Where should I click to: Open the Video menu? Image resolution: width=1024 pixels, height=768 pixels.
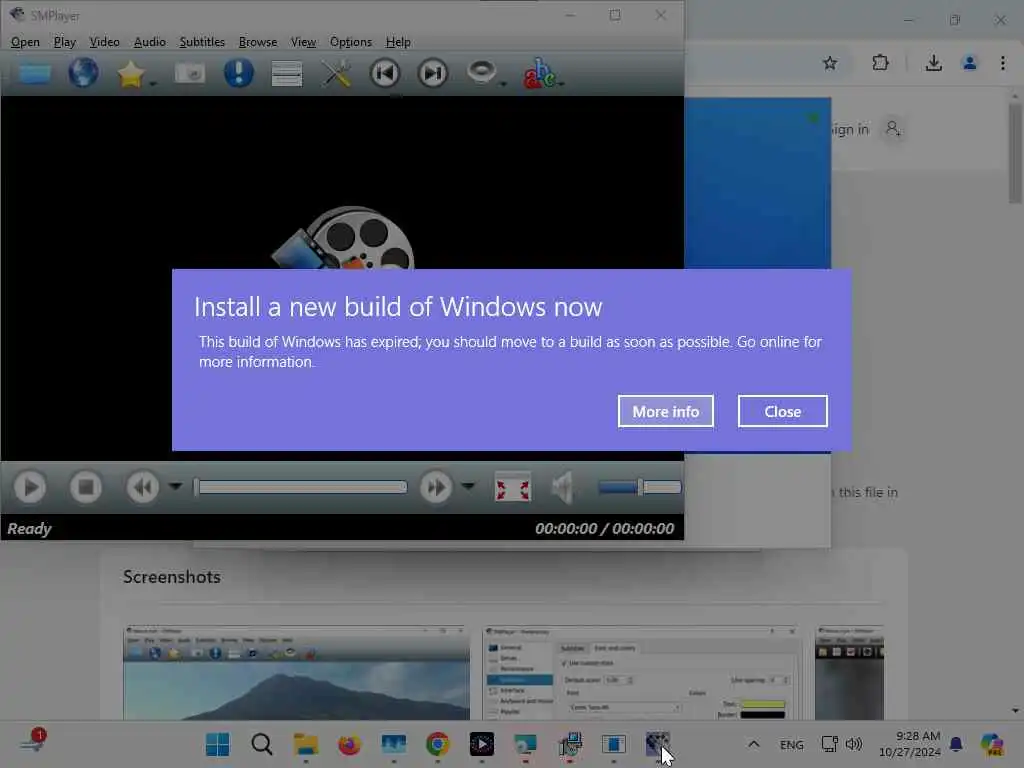pos(104,42)
